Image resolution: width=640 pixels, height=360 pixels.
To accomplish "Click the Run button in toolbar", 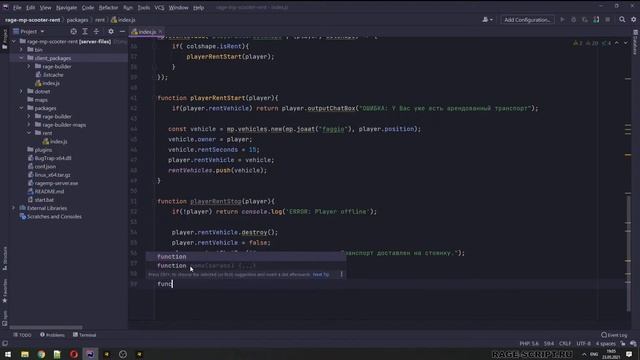I will [x=562, y=20].
